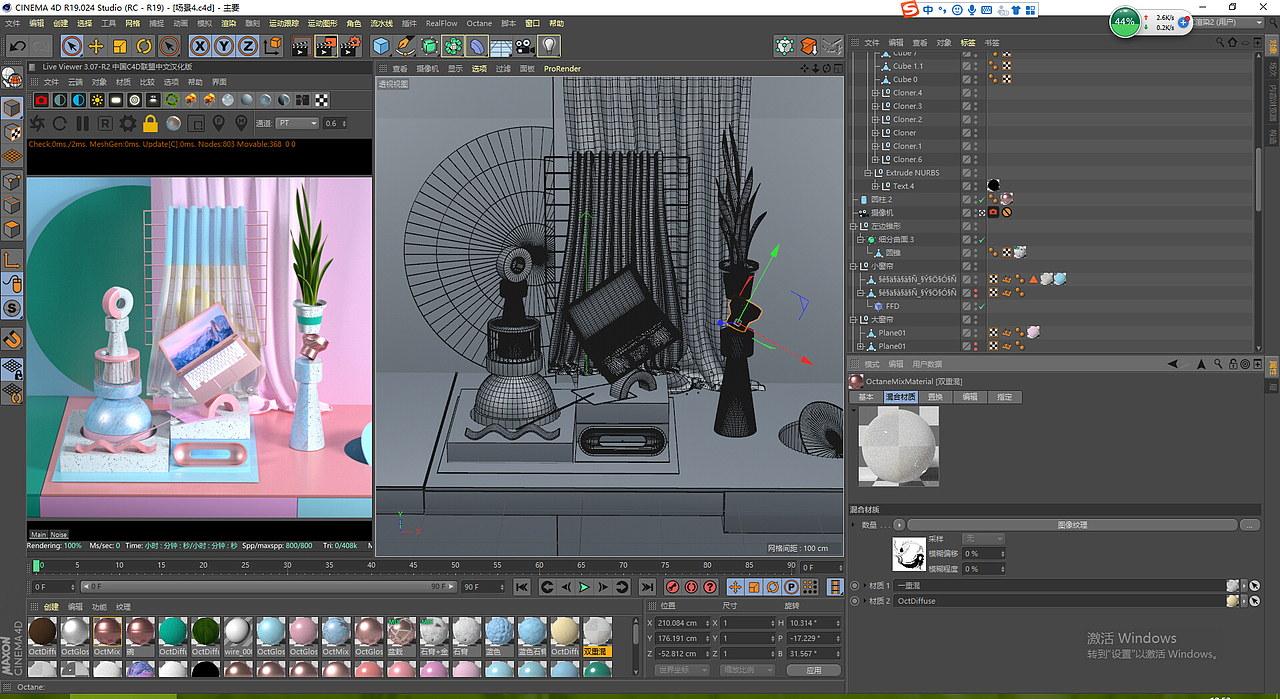The height and width of the screenshot is (699, 1280).
Task: Toggle the X axis lock button
Action: pyautogui.click(x=200, y=46)
